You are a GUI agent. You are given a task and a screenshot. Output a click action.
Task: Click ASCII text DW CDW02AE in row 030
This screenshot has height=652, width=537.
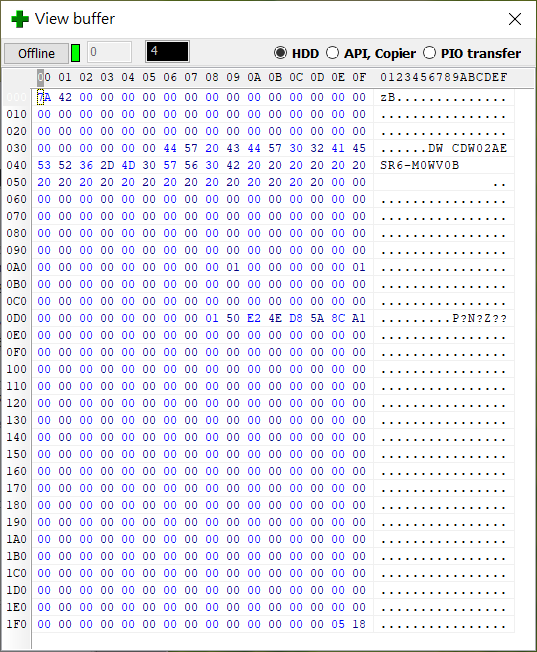tap(468, 148)
